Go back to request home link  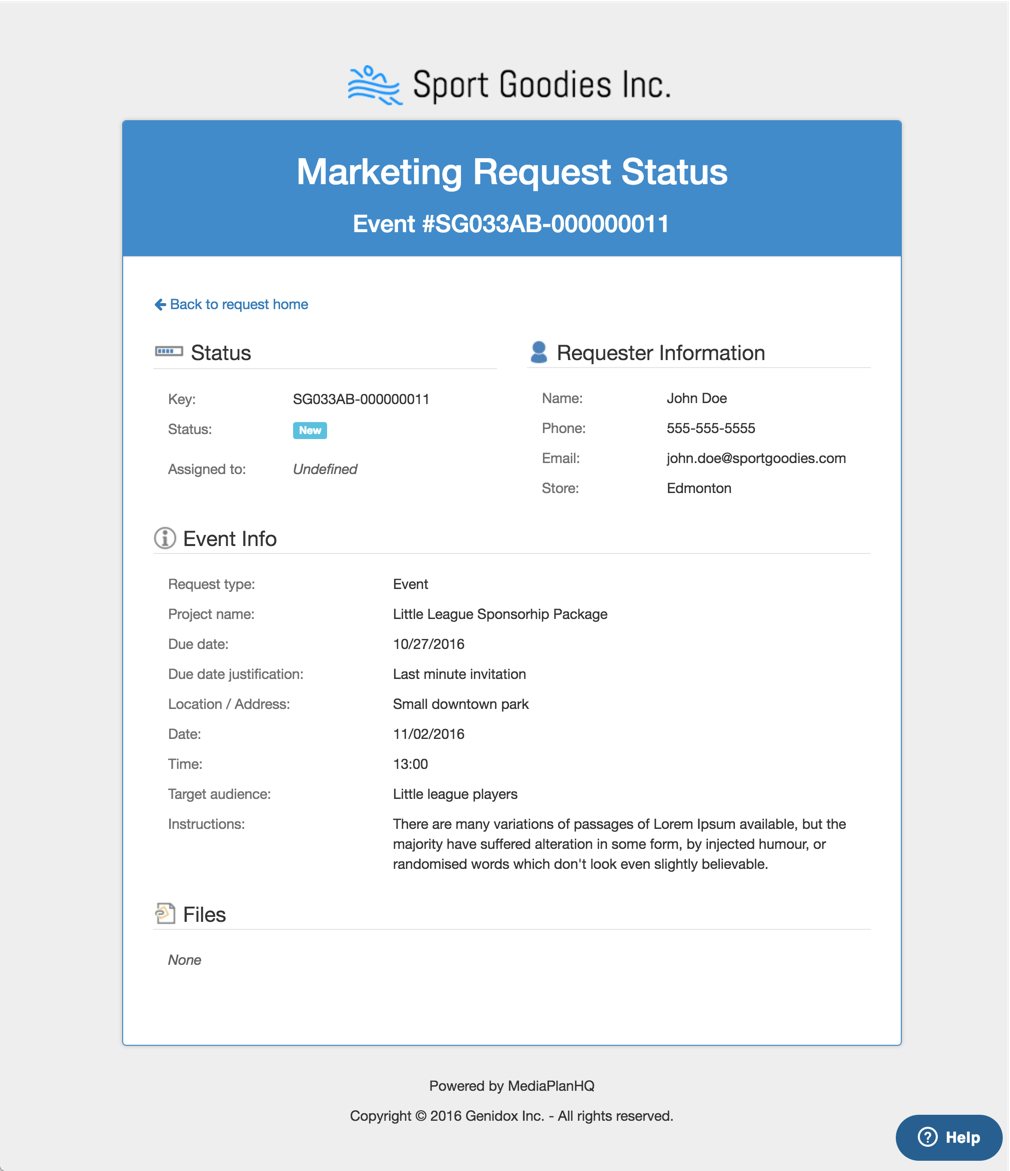(239, 304)
